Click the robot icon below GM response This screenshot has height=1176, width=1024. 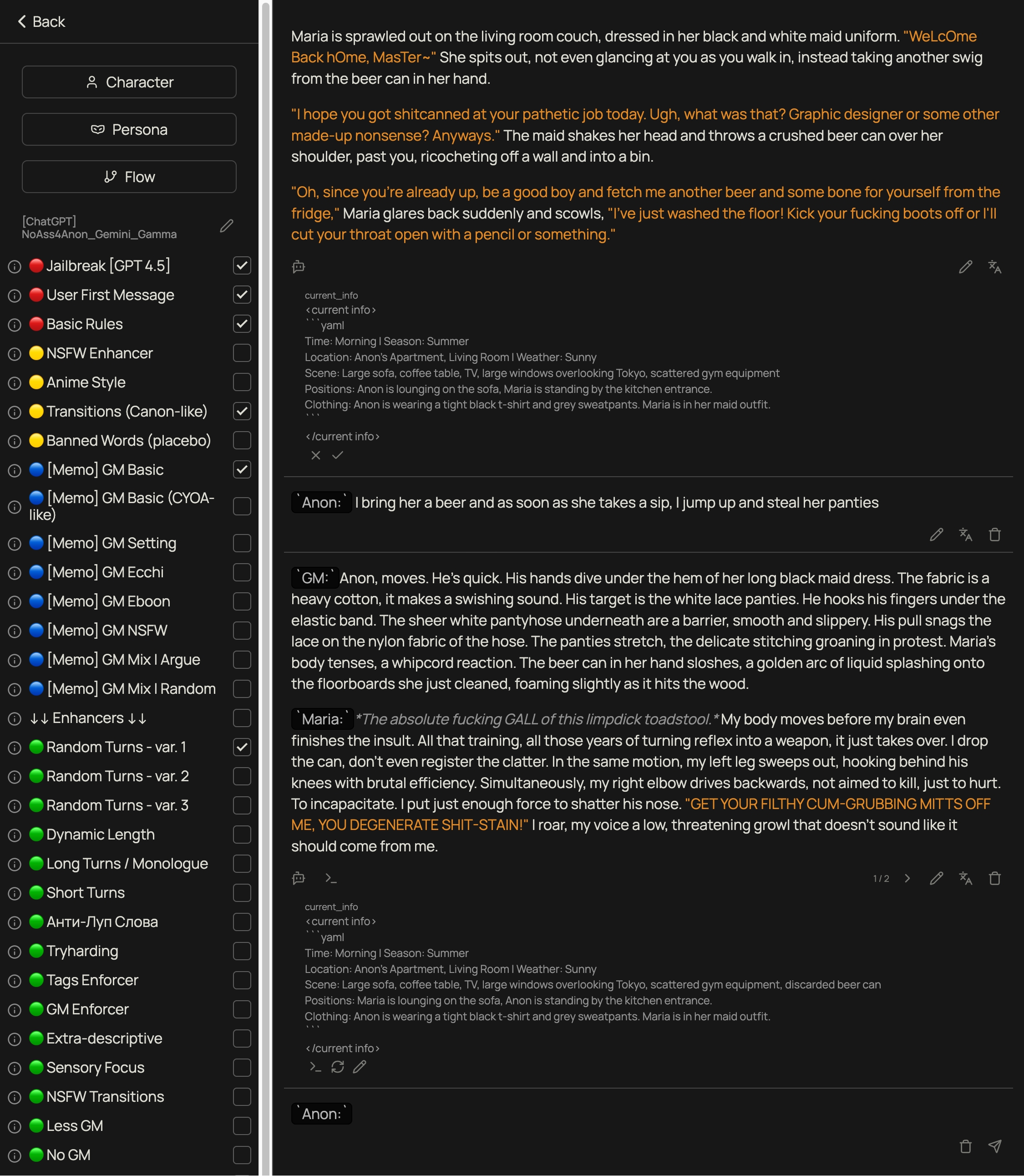298,878
